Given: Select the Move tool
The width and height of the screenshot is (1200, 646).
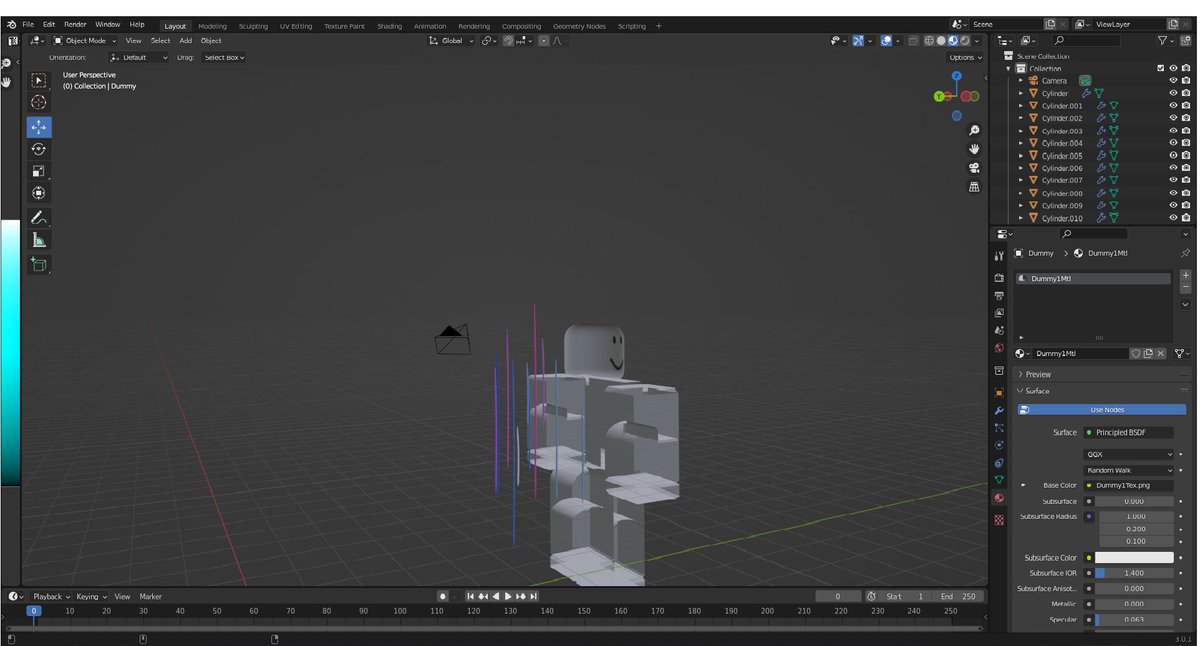Looking at the screenshot, I should (39, 127).
